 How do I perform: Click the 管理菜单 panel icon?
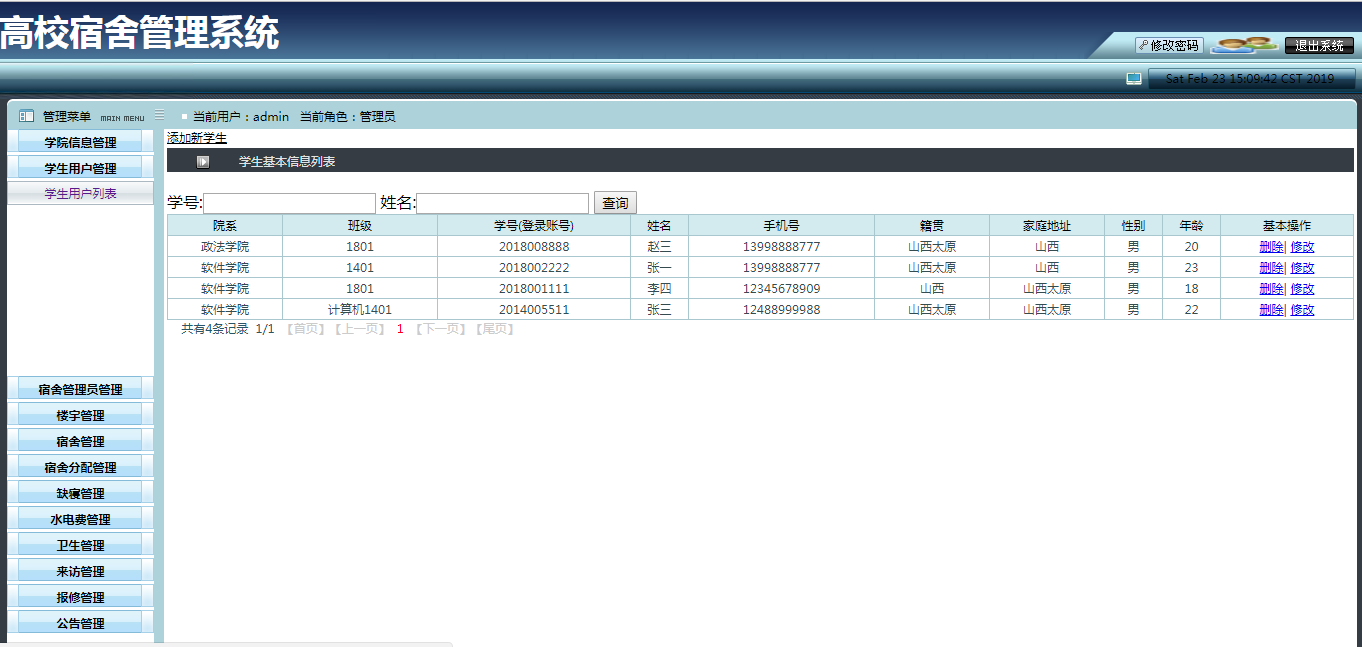(x=27, y=116)
